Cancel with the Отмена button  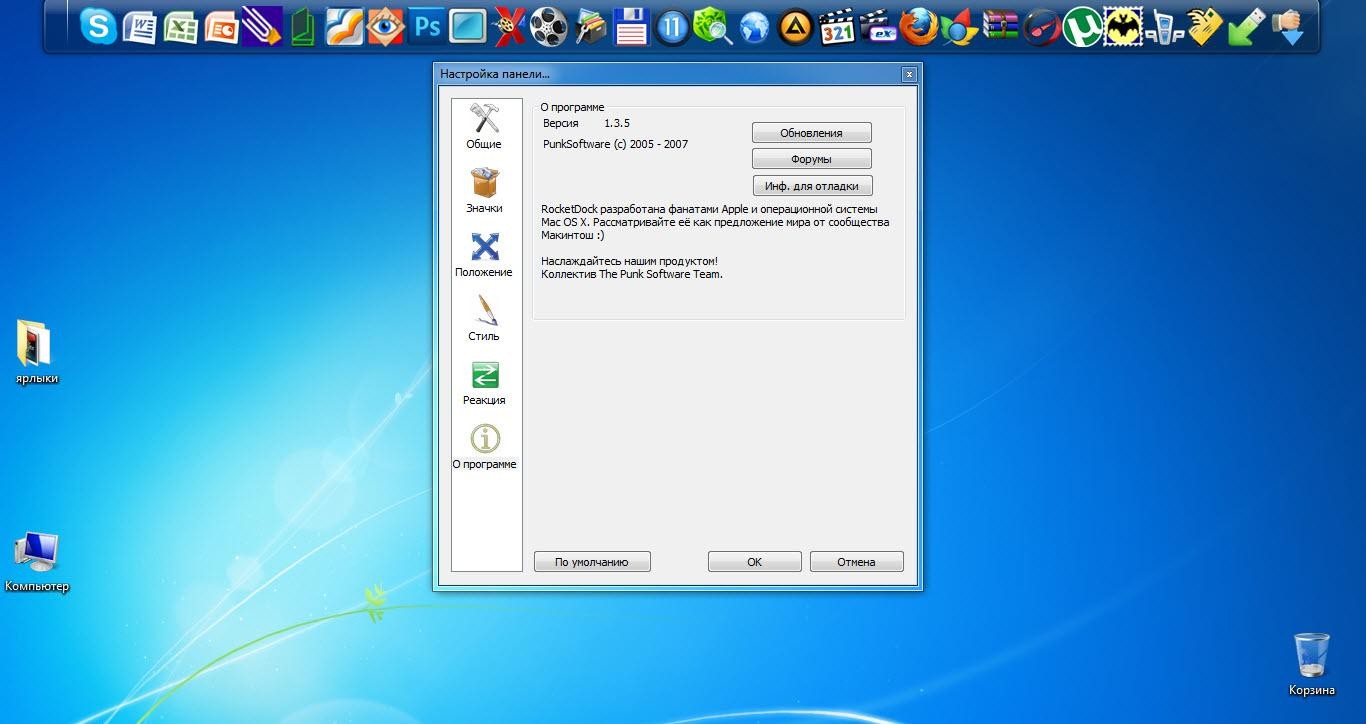(x=856, y=562)
